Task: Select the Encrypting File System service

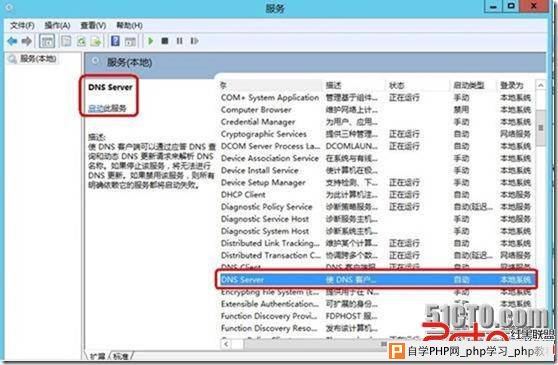Action: click(x=376, y=292)
